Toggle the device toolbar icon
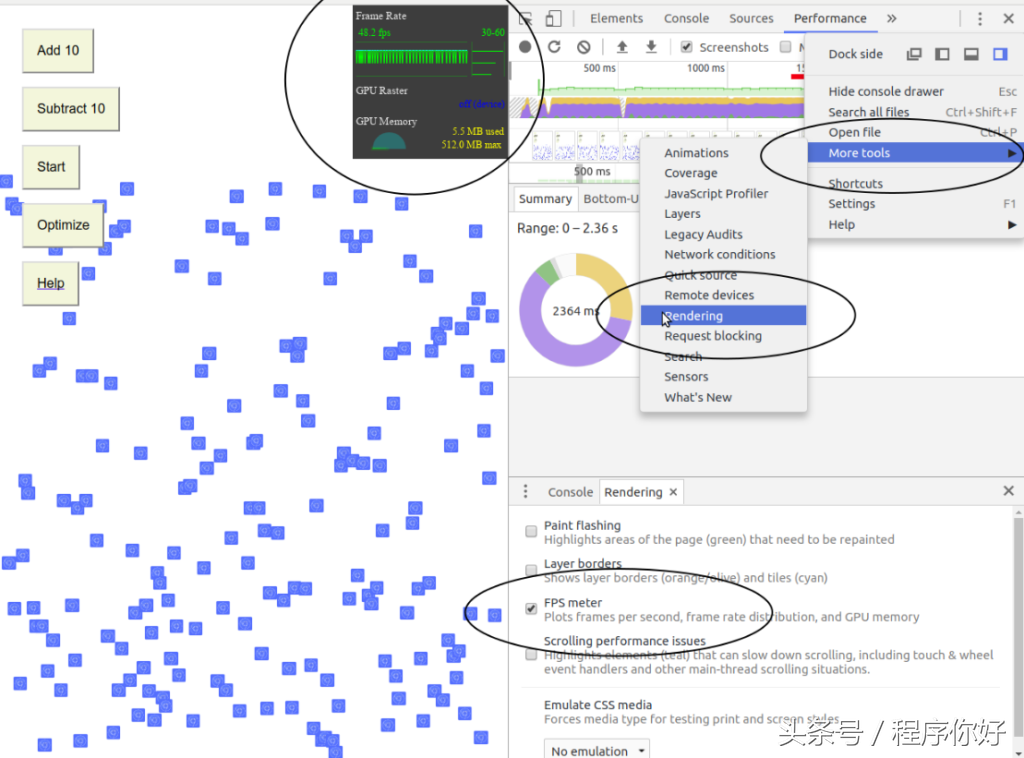The image size is (1024, 758). click(x=554, y=18)
